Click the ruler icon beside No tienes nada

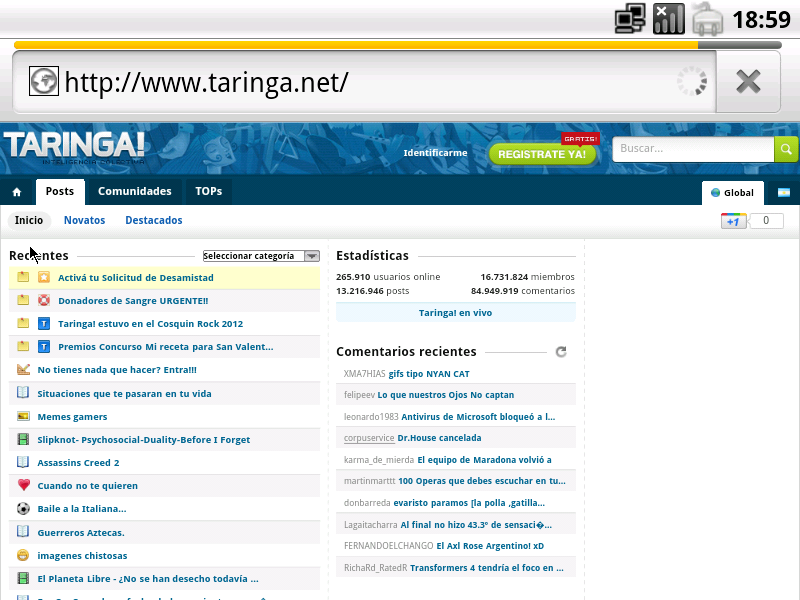23,369
